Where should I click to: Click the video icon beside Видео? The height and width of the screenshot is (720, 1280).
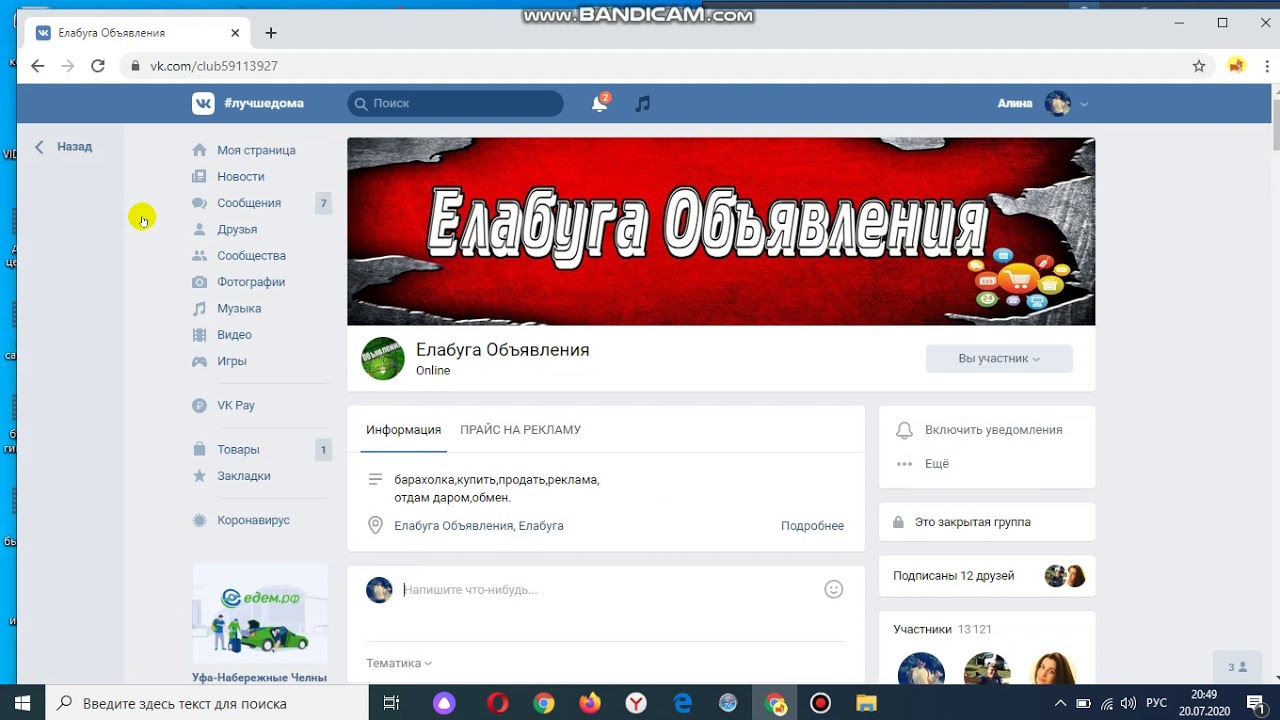tap(199, 335)
